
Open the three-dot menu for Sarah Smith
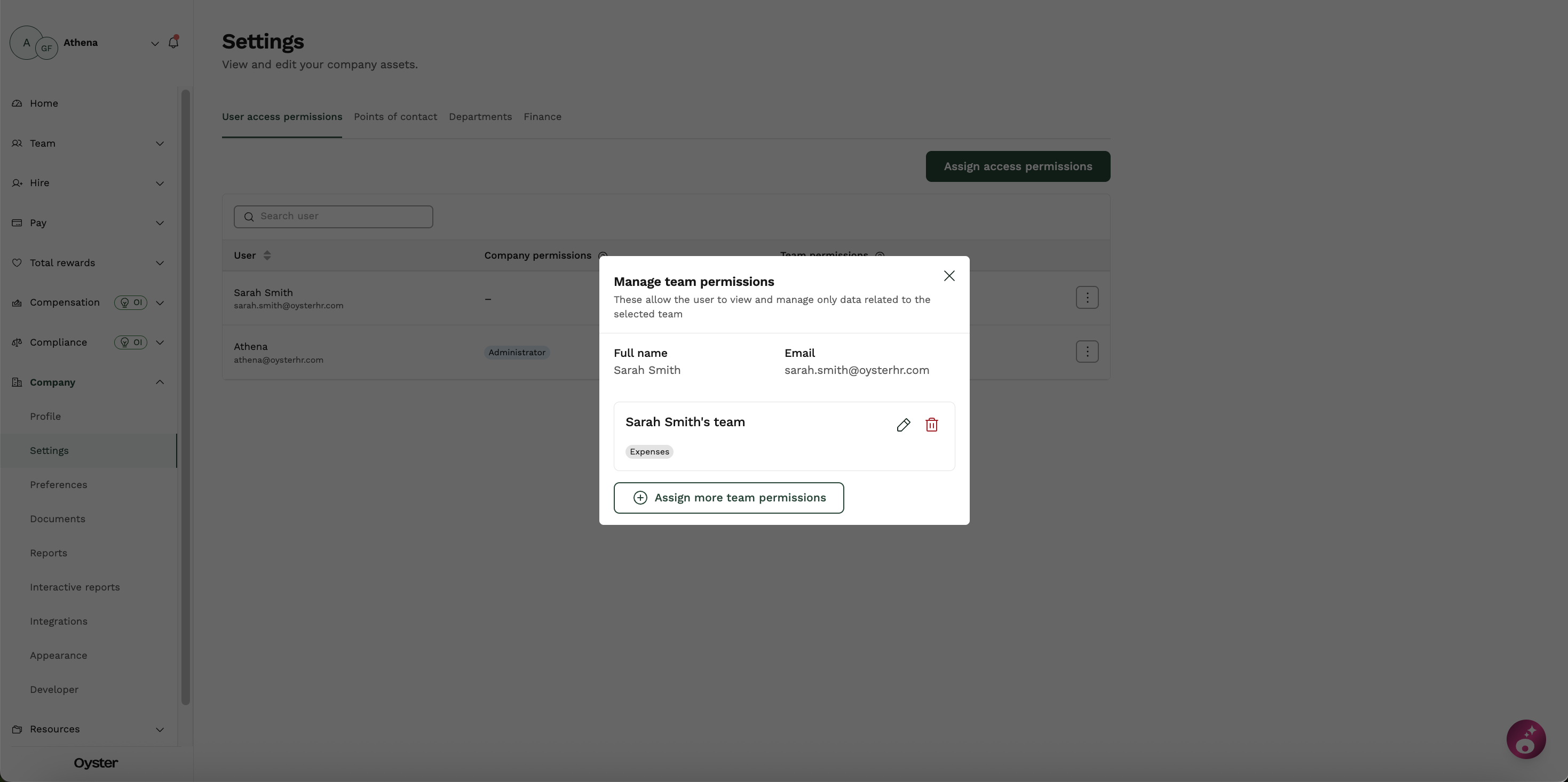pos(1087,298)
